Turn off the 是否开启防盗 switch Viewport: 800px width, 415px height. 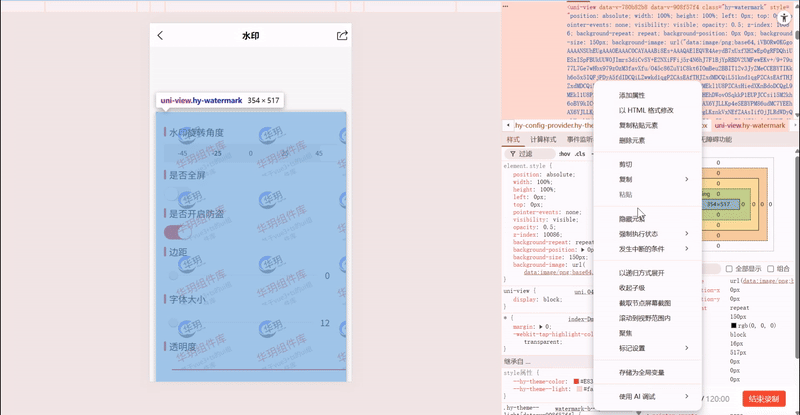click(177, 232)
